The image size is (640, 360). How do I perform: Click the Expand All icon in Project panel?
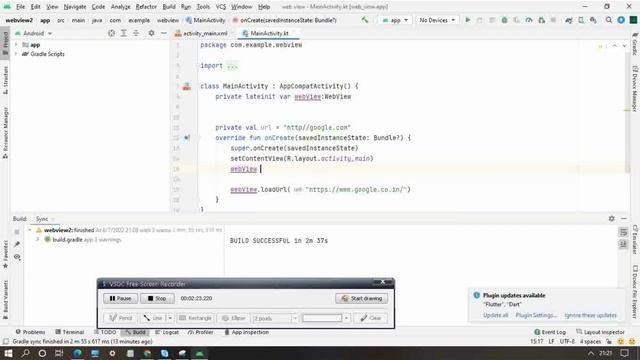(x=124, y=33)
